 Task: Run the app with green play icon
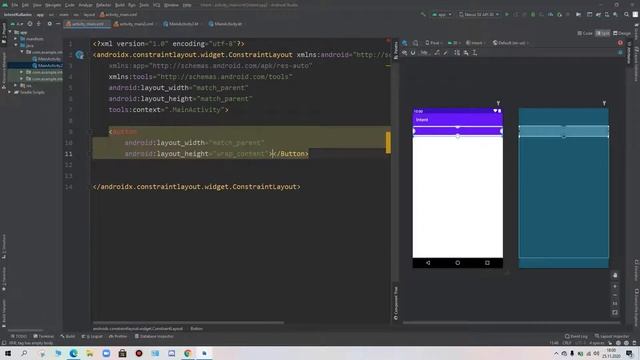507,14
